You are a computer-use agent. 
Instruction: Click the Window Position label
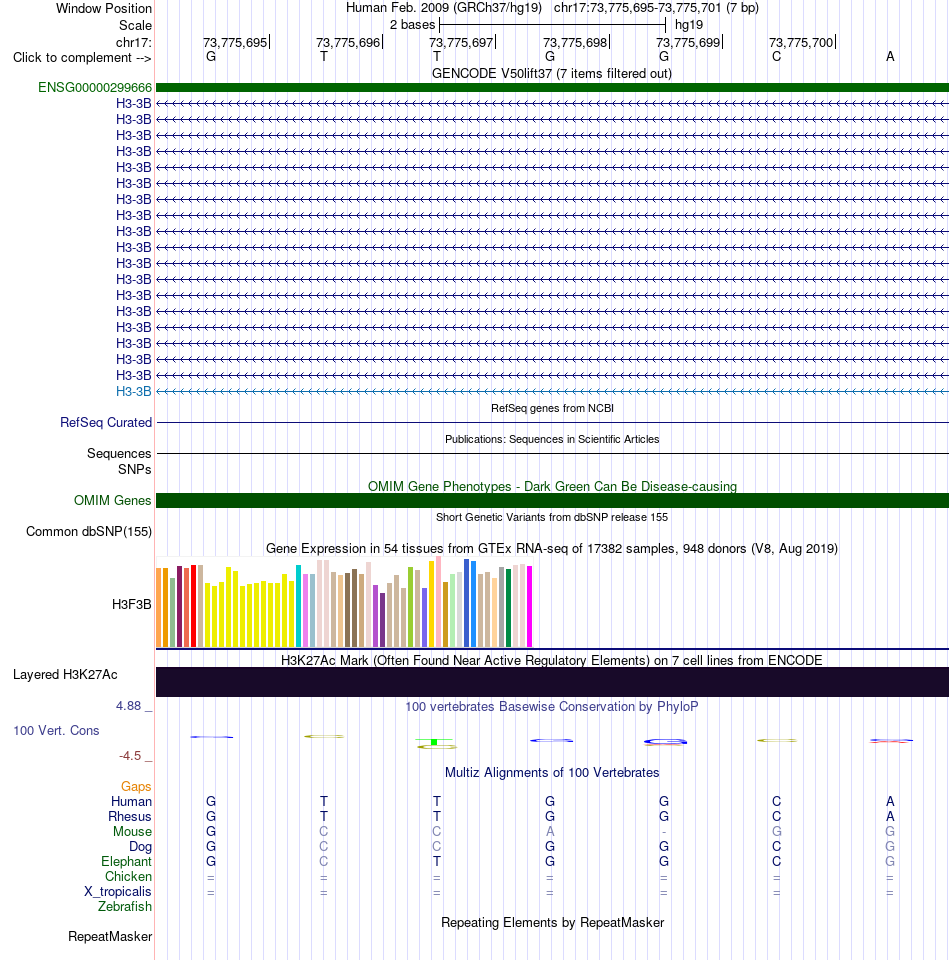click(104, 9)
